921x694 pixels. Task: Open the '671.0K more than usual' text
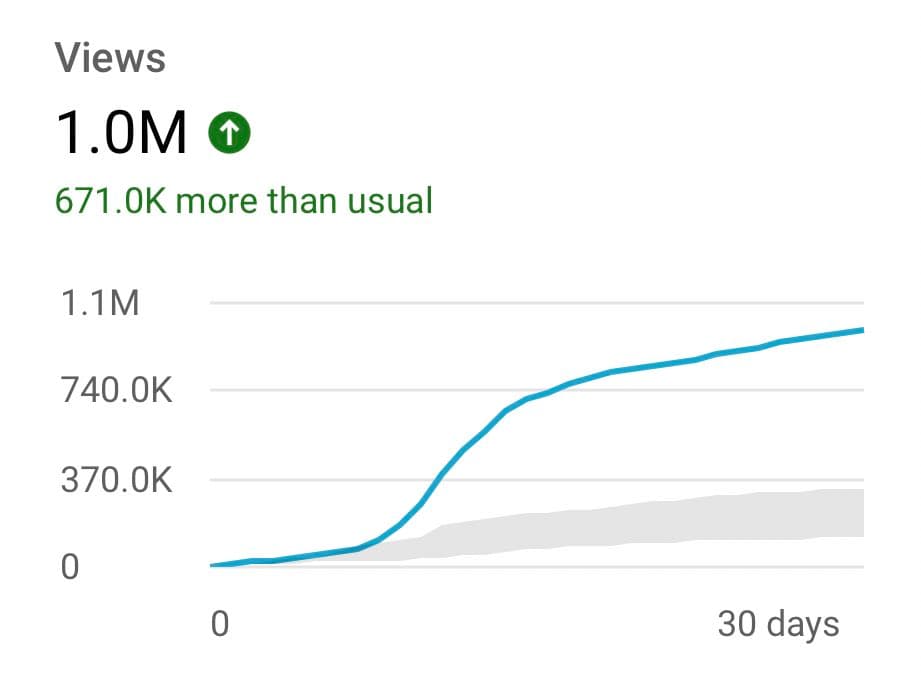[x=244, y=200]
